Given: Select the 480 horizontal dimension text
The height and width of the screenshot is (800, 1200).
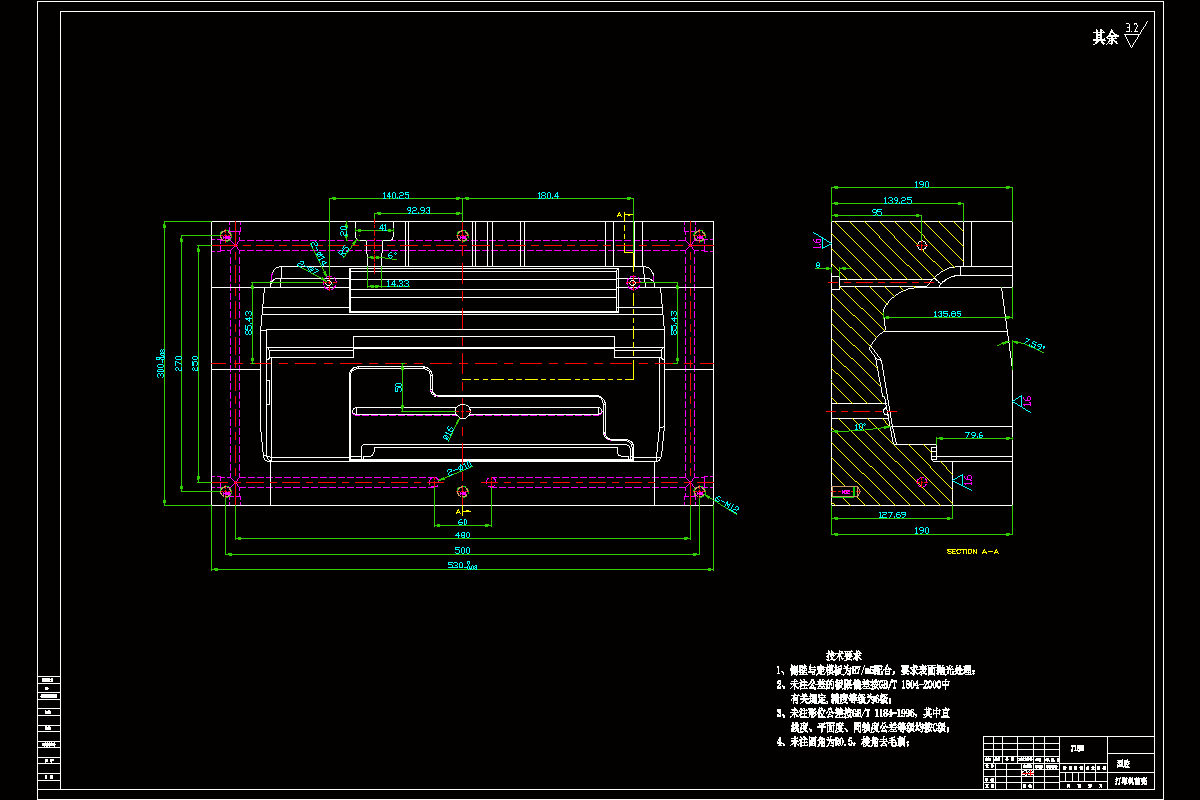Looking at the screenshot, I should pos(462,536).
